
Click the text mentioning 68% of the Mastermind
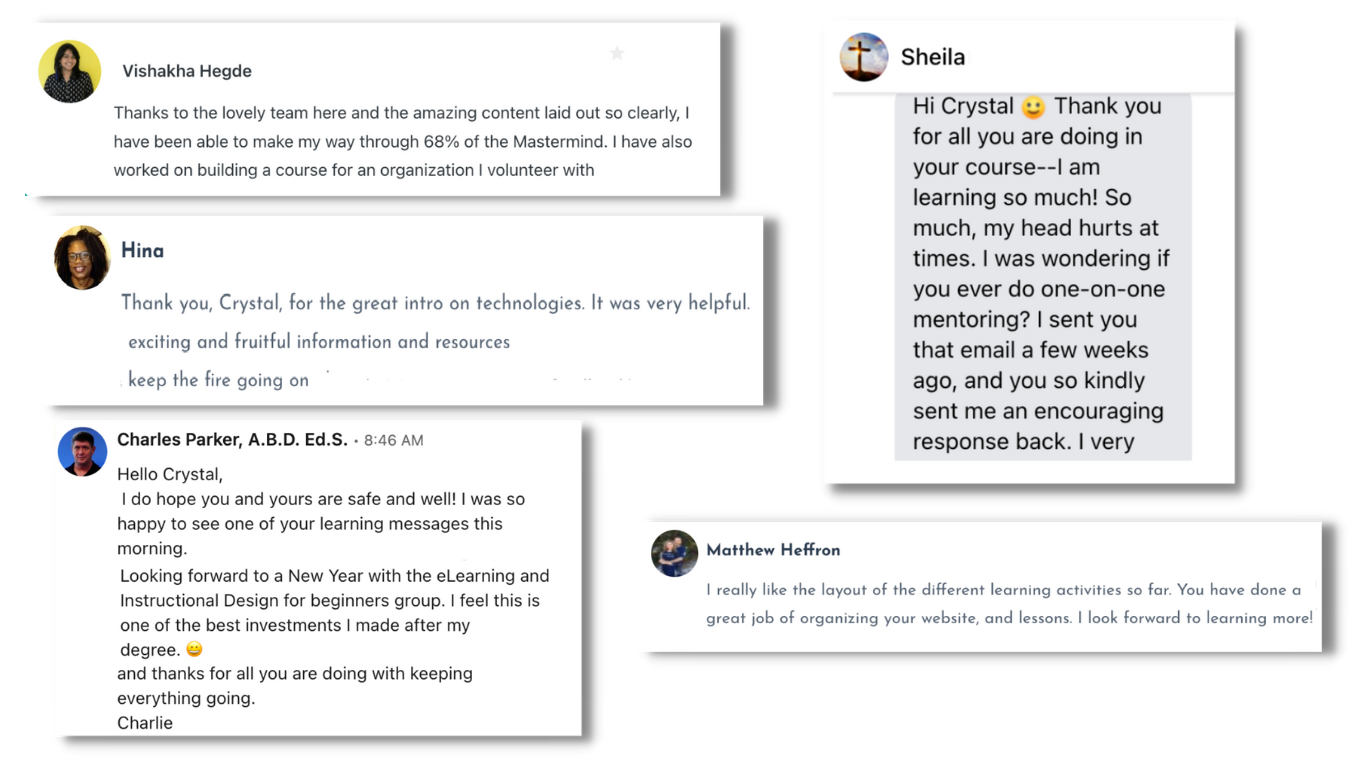(x=403, y=142)
